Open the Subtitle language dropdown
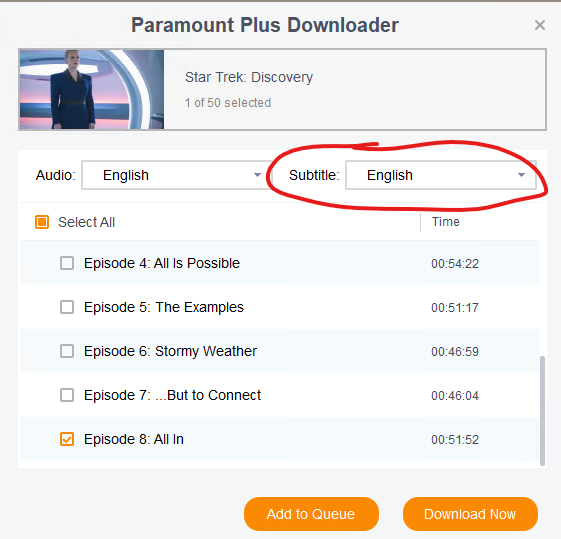The image size is (561, 539). (x=441, y=175)
